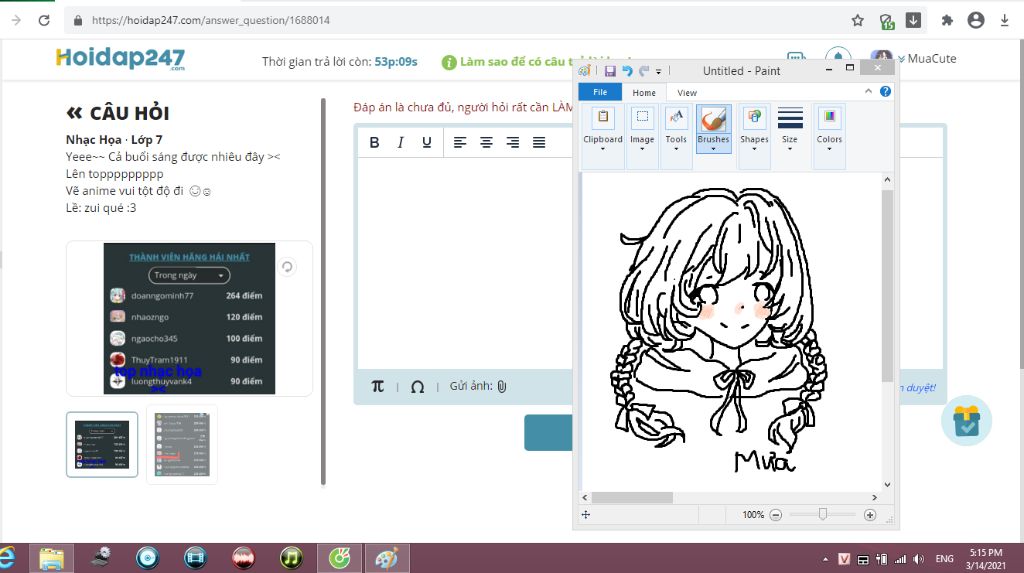Center align text in the answer editor
Viewport: 1024px width, 573px height.
click(x=486, y=142)
